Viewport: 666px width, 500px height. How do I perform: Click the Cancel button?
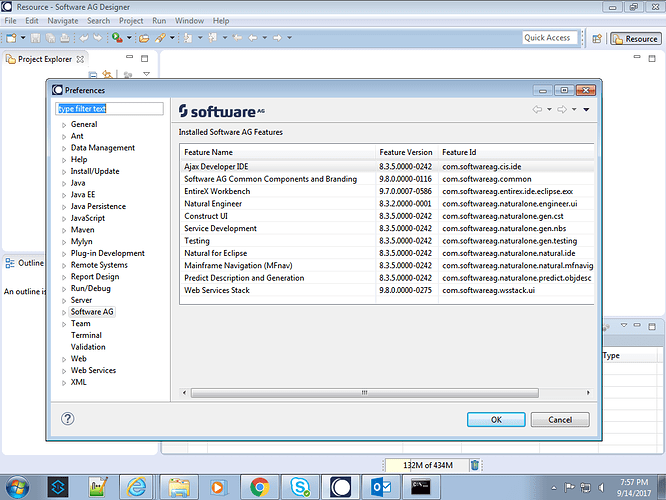coord(560,420)
